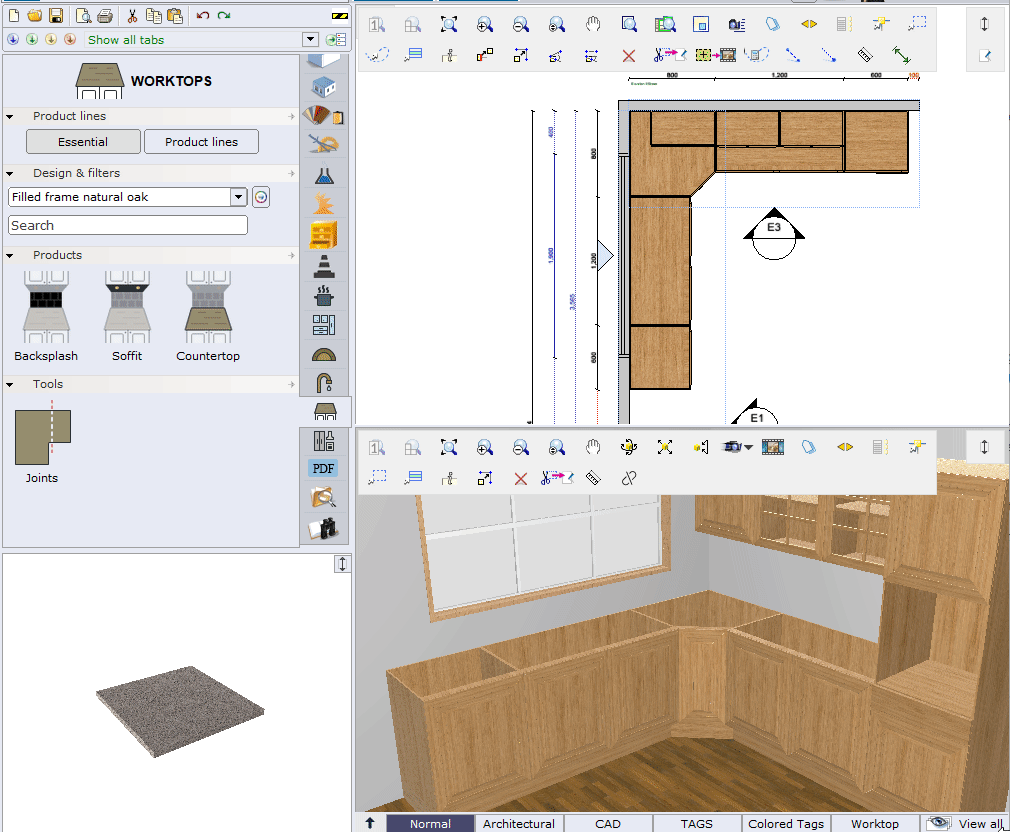Select the Essential product line button
Image resolution: width=1010 pixels, height=832 pixels.
83,142
